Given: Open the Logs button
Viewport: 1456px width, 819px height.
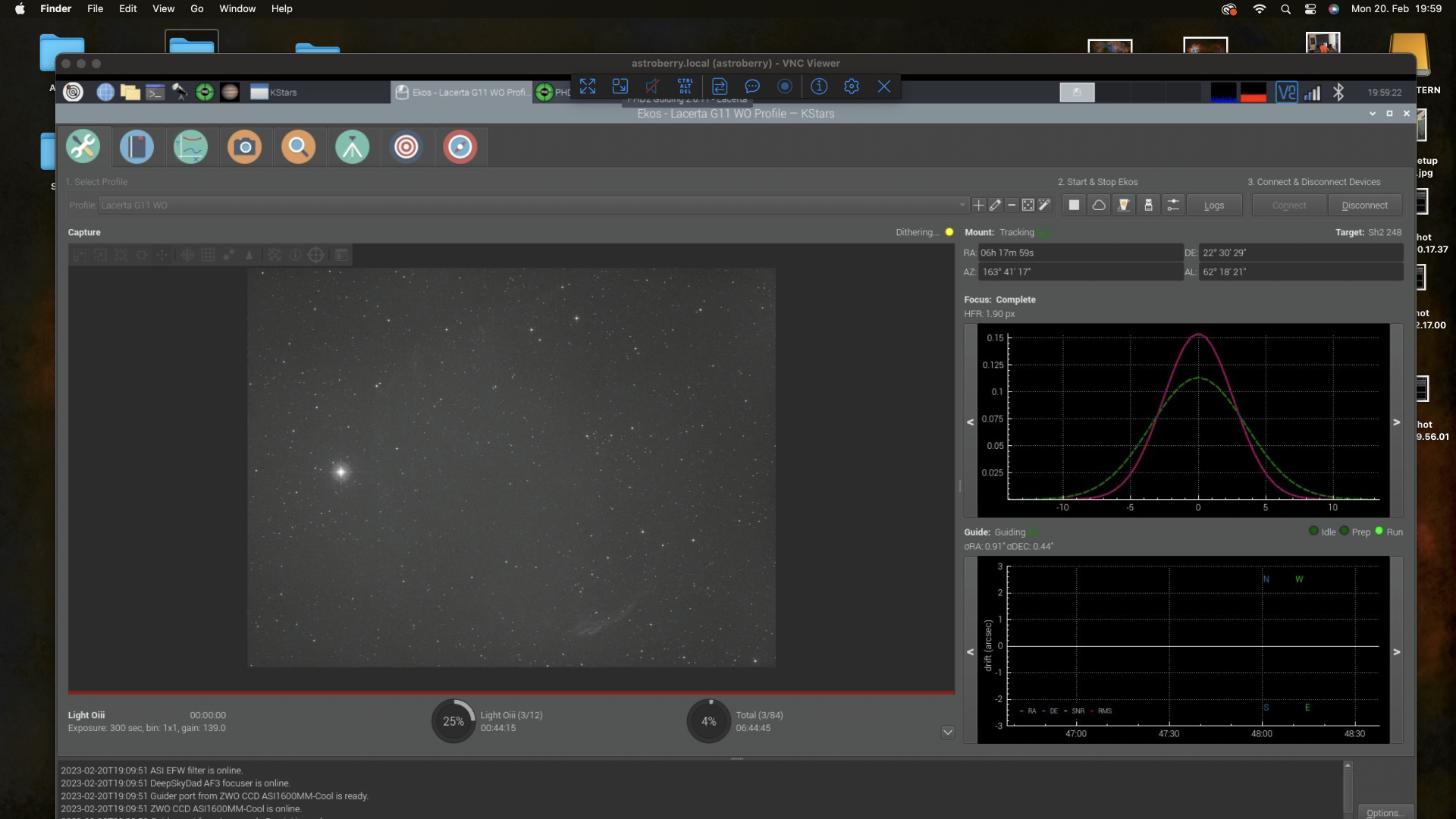Looking at the screenshot, I should [1214, 206].
